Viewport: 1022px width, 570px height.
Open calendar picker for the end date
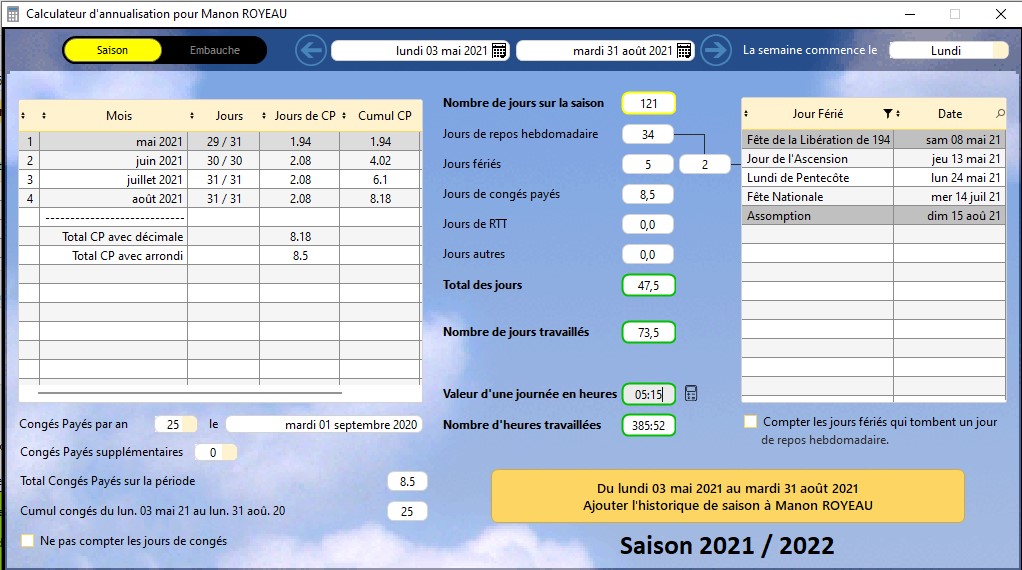684,51
